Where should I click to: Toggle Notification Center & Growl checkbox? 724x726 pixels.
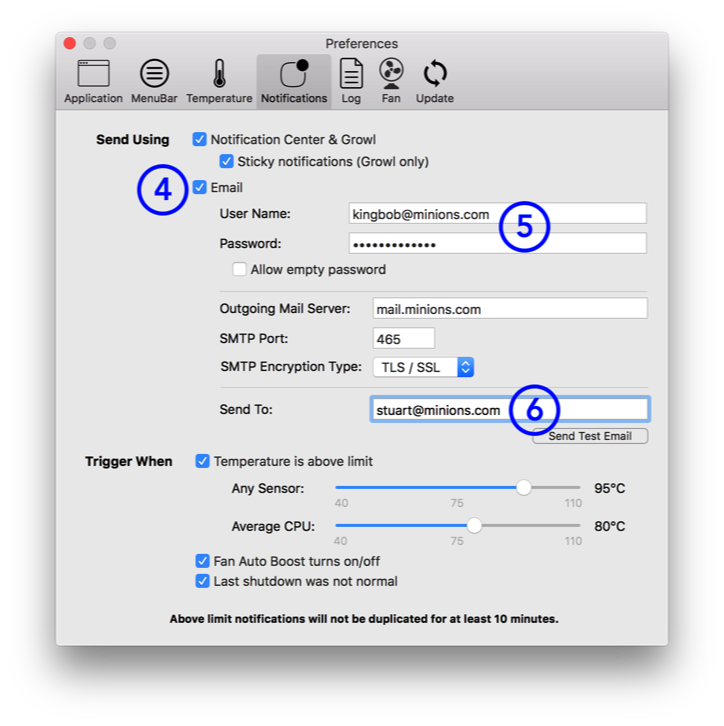pos(200,140)
